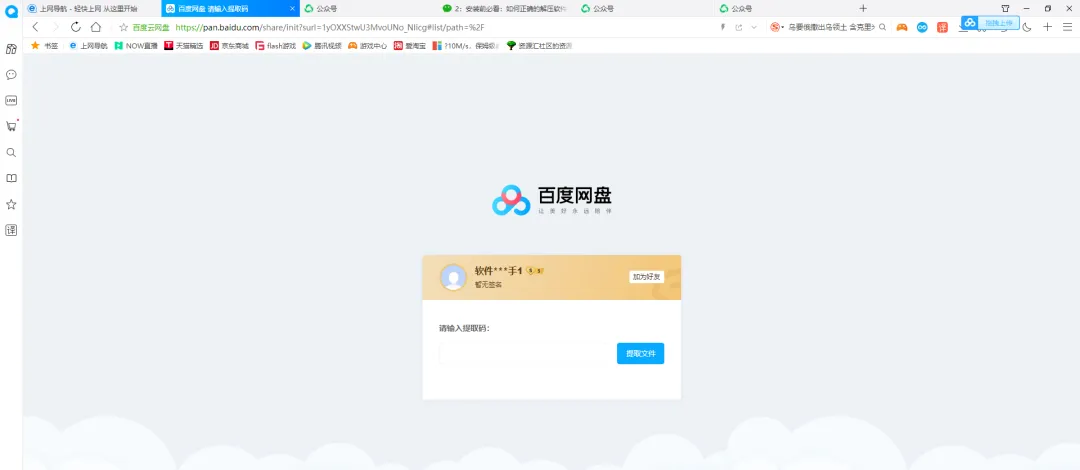Click the QQ browser logo icon
The image size is (1080, 470).
11,12
